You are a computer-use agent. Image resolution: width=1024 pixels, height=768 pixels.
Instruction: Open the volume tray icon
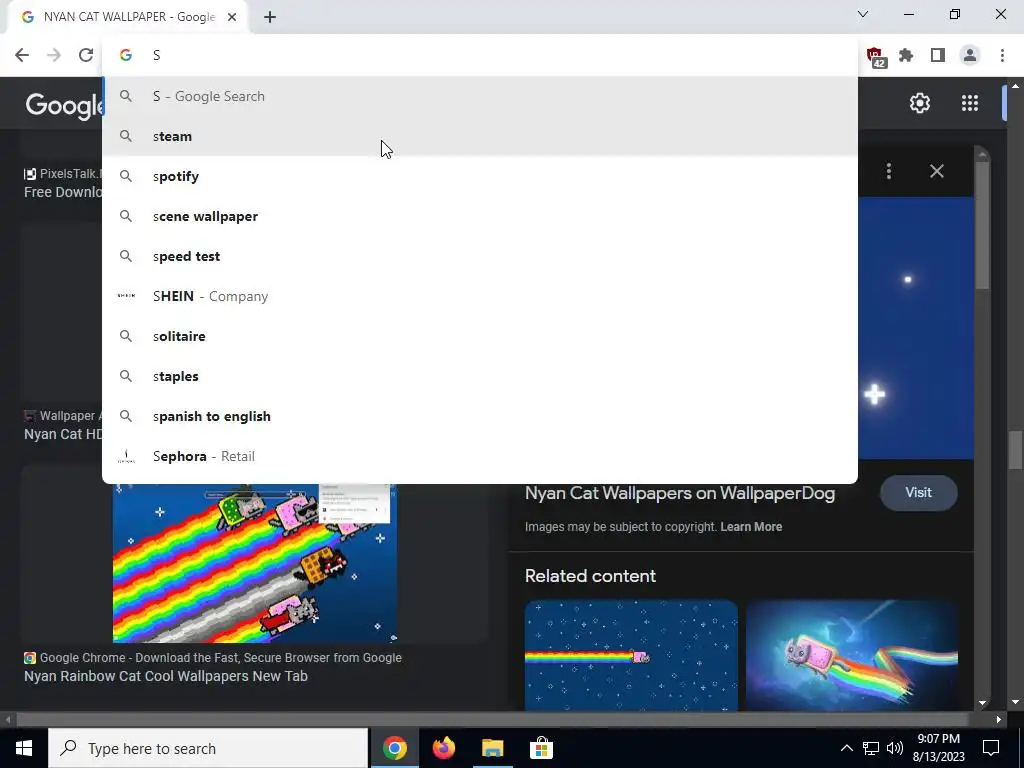pyautogui.click(x=895, y=748)
